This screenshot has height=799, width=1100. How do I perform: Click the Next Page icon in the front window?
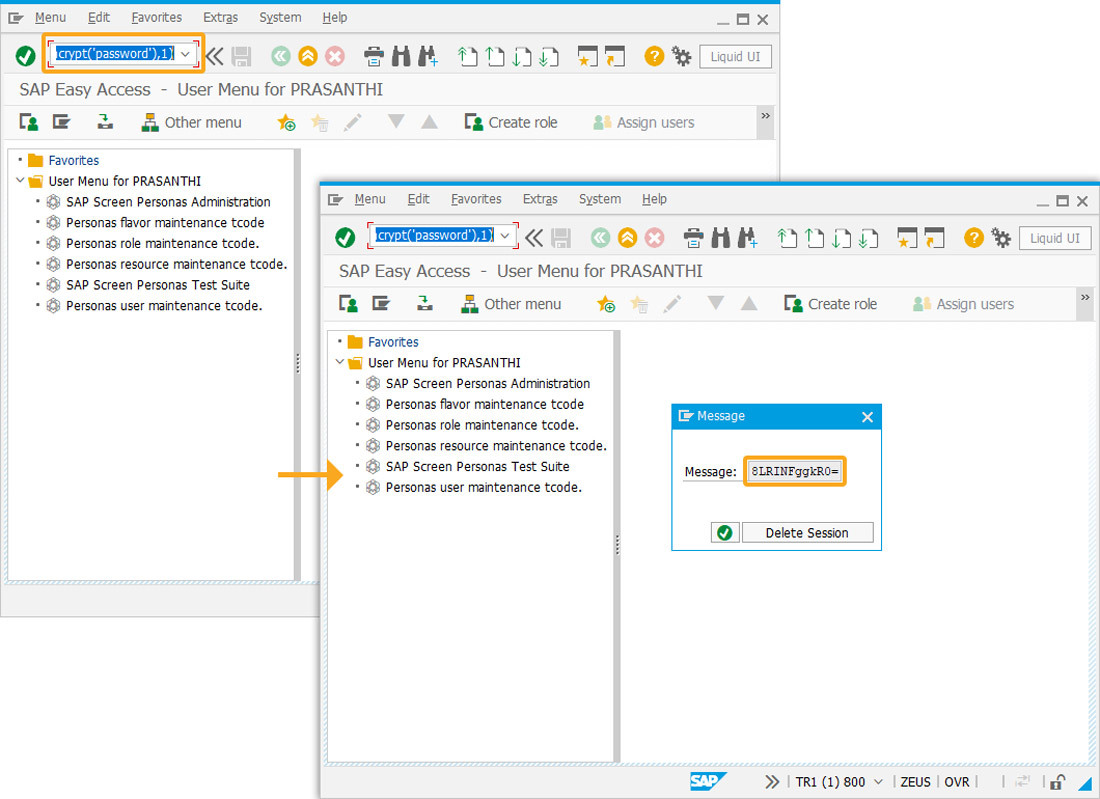tap(841, 238)
